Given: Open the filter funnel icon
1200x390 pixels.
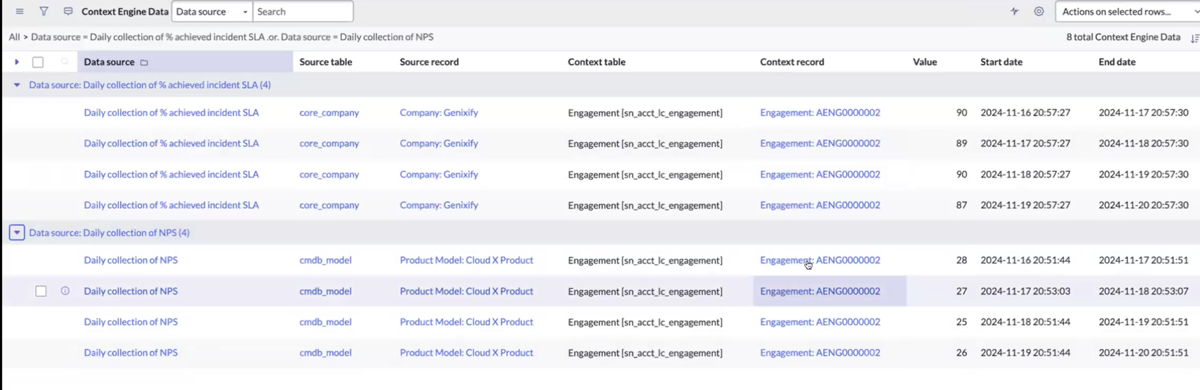Looking at the screenshot, I should pyautogui.click(x=44, y=12).
